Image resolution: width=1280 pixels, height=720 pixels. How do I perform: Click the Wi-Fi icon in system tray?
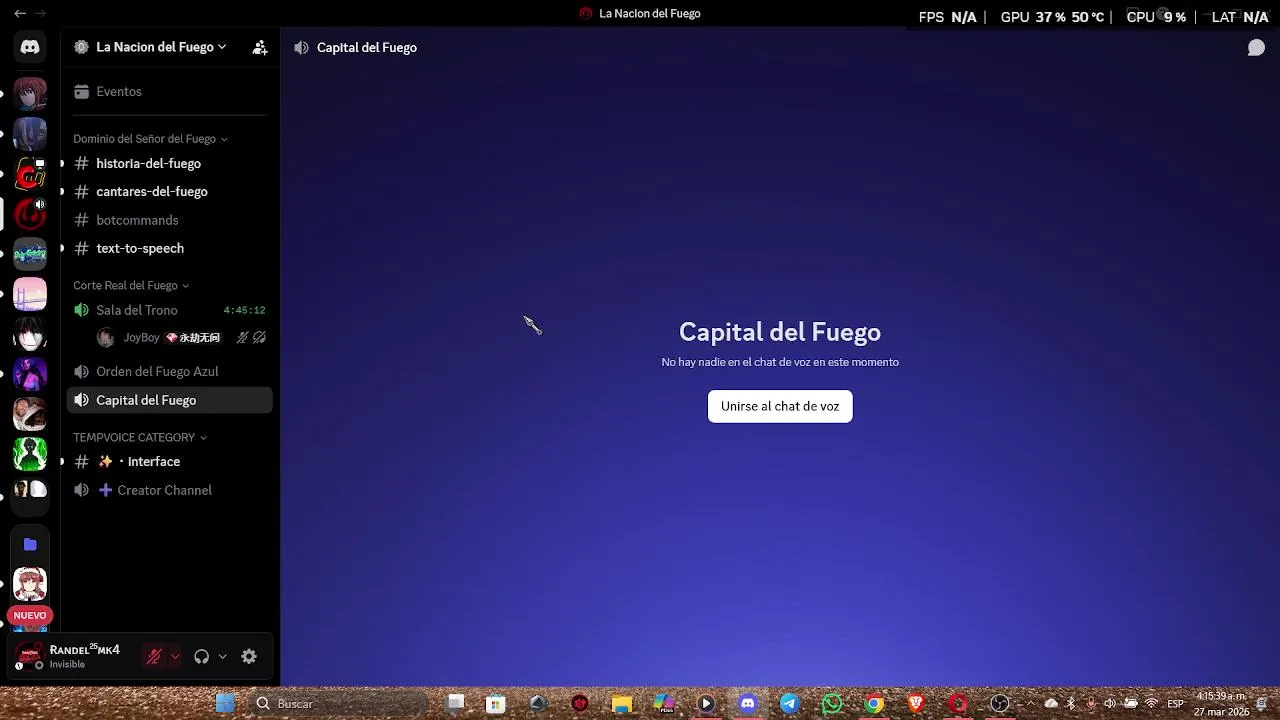pyautogui.click(x=1151, y=704)
